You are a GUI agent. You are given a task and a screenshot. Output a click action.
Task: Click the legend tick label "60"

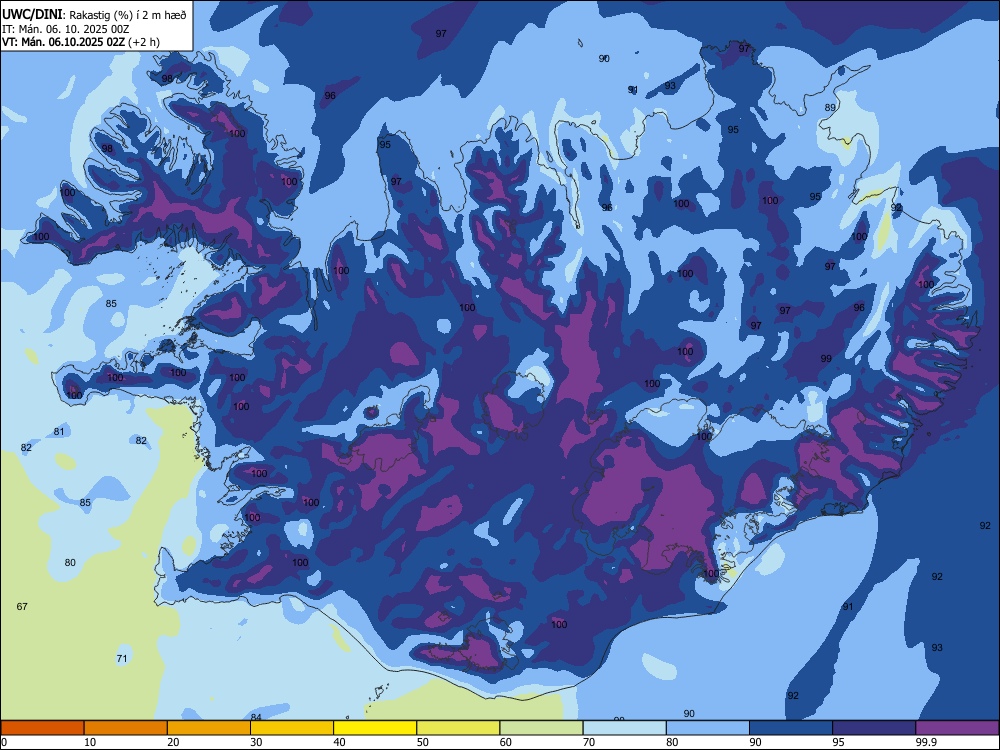[x=506, y=742]
